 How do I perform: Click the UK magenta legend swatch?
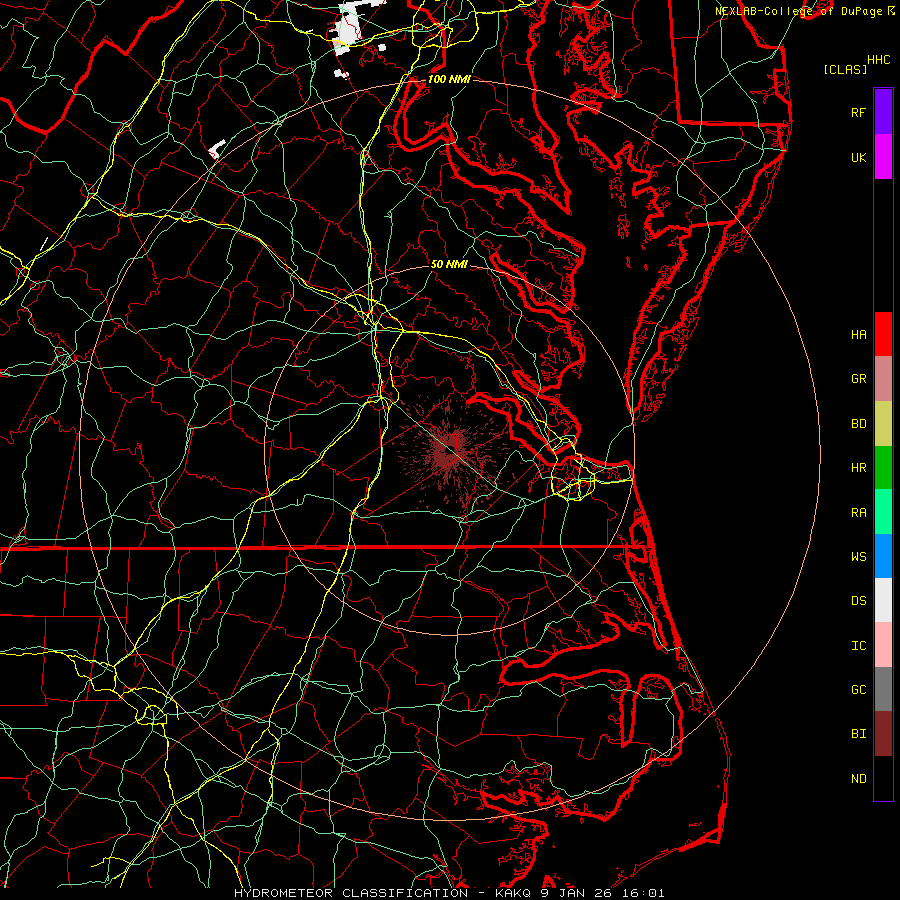(883, 157)
